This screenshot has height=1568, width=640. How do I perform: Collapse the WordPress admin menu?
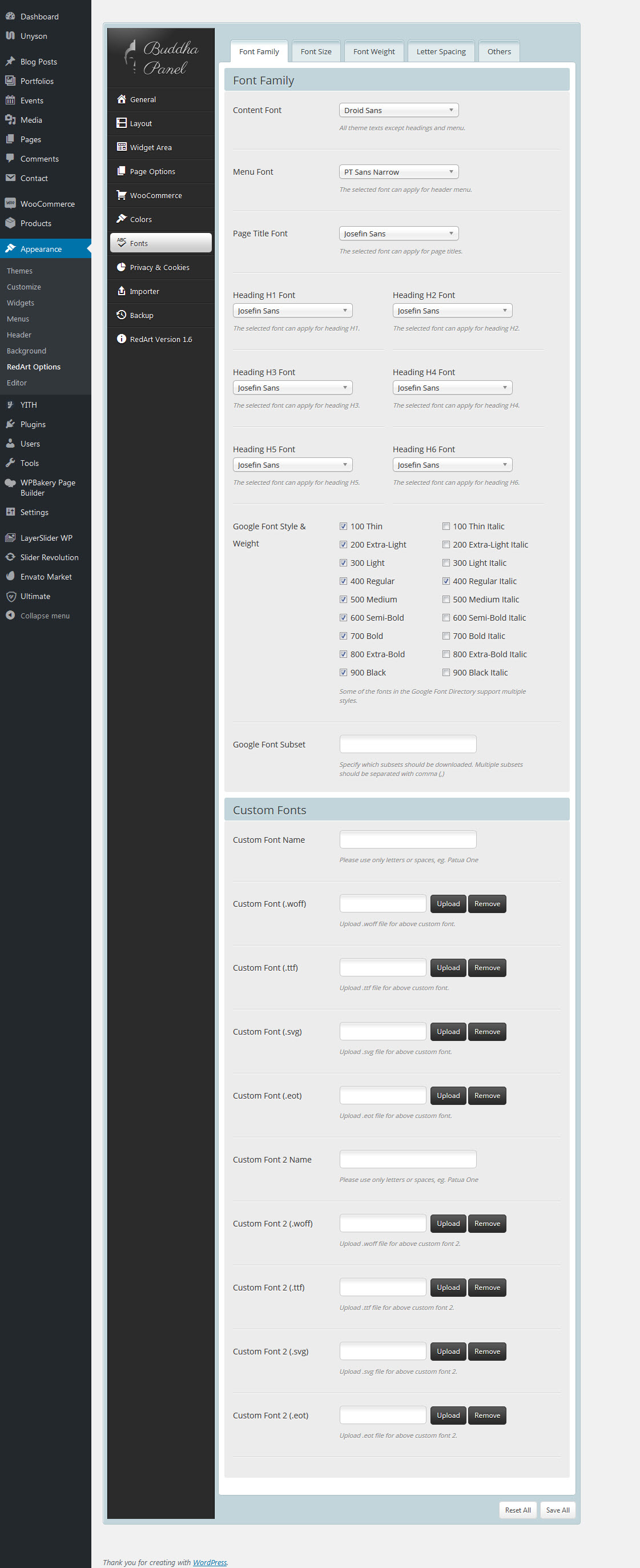[x=45, y=616]
